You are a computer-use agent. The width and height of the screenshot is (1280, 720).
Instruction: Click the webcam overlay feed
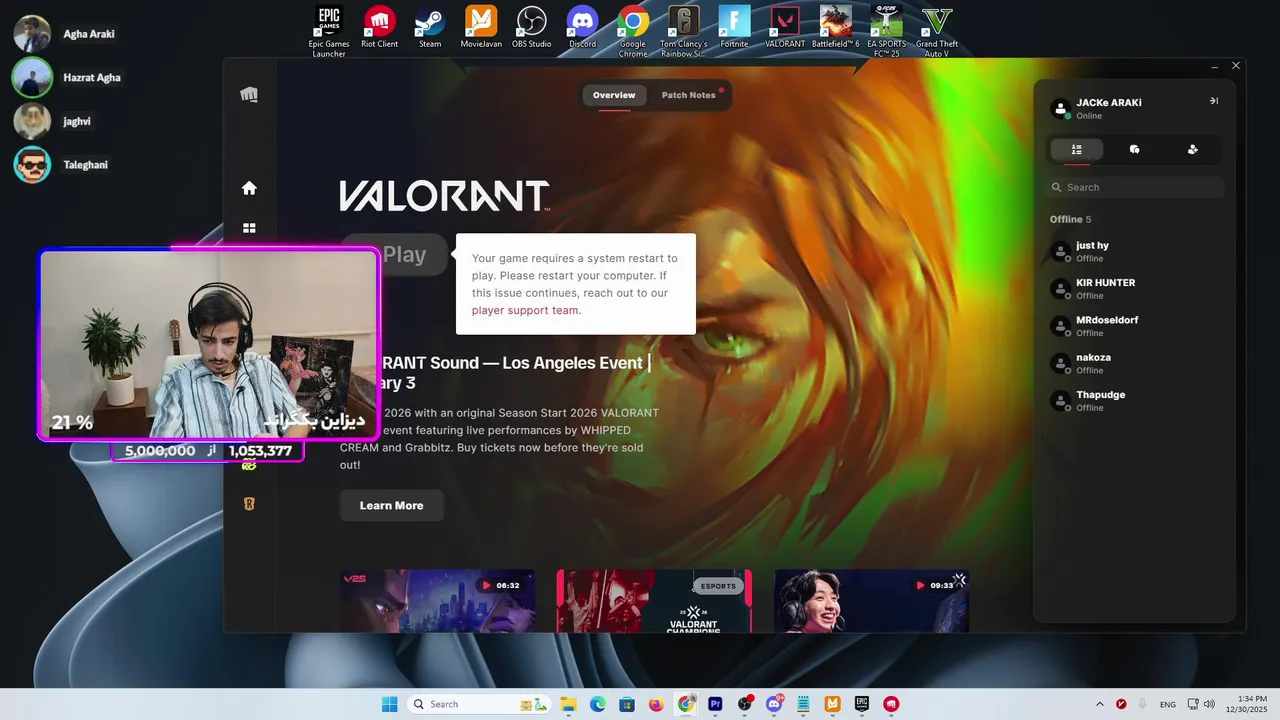click(209, 344)
